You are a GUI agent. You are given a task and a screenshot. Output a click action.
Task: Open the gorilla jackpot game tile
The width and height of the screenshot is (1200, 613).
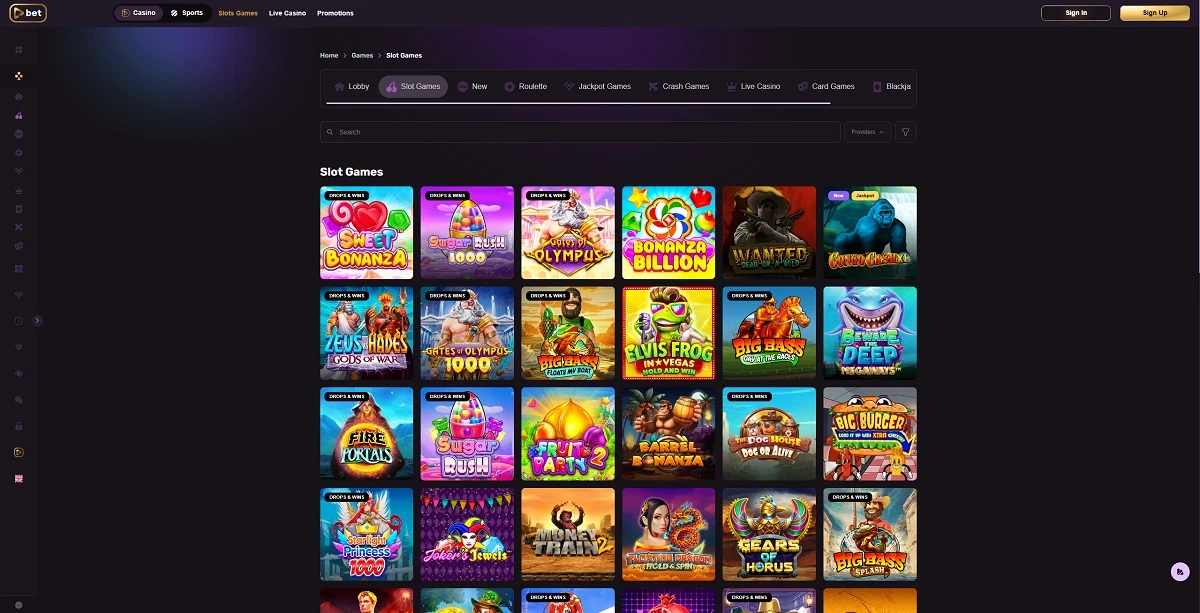click(870, 232)
